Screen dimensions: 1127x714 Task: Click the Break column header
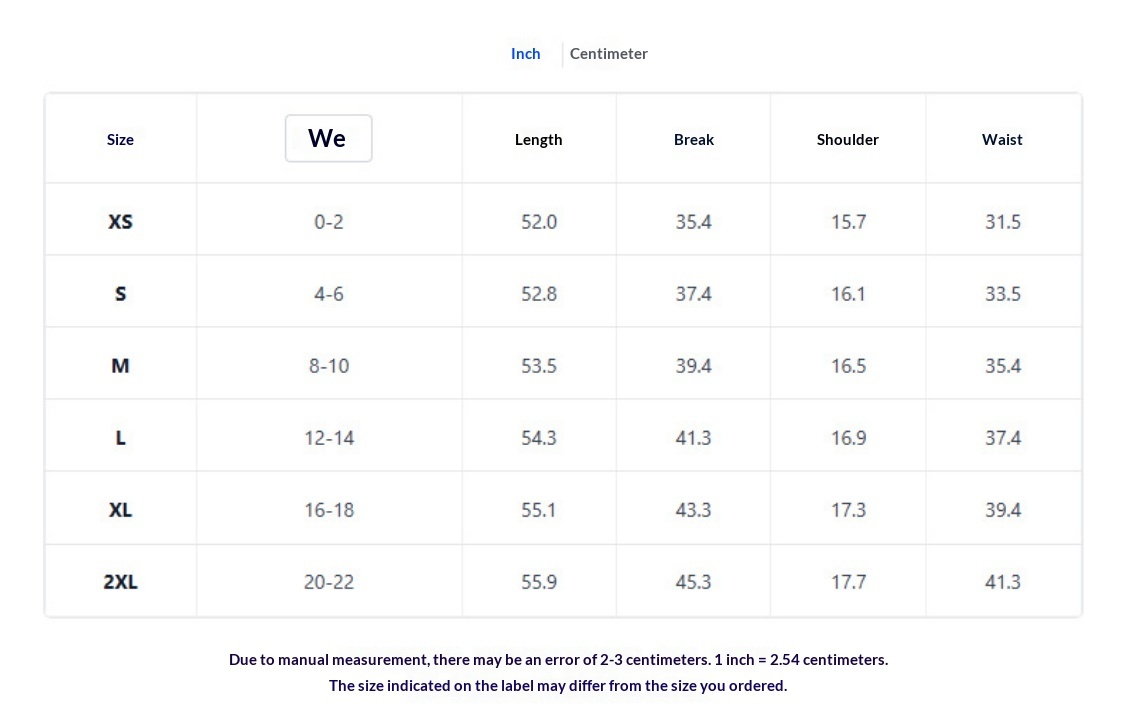[x=693, y=140]
